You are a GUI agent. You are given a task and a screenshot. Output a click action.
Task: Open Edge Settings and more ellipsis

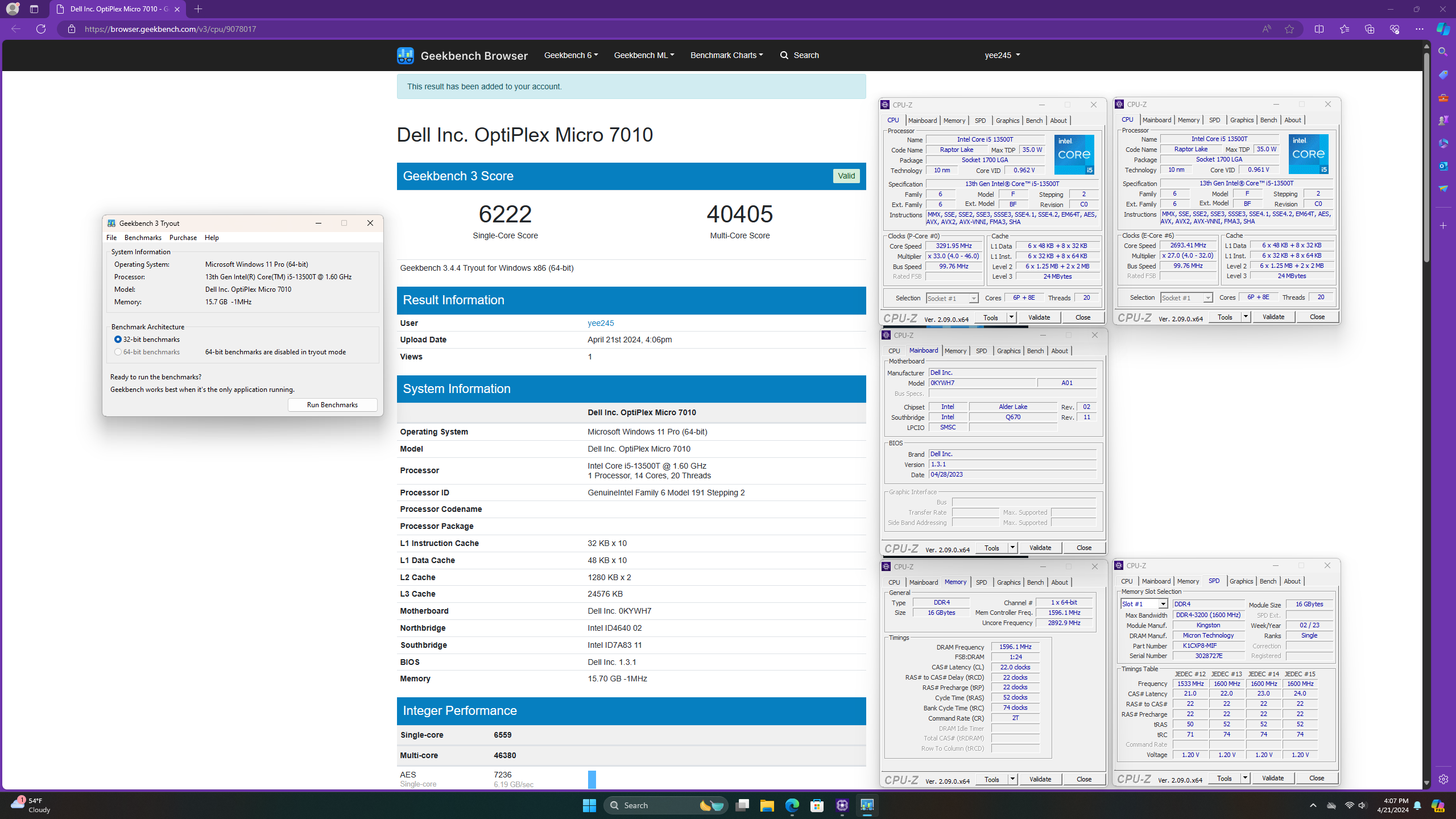pos(1420,29)
